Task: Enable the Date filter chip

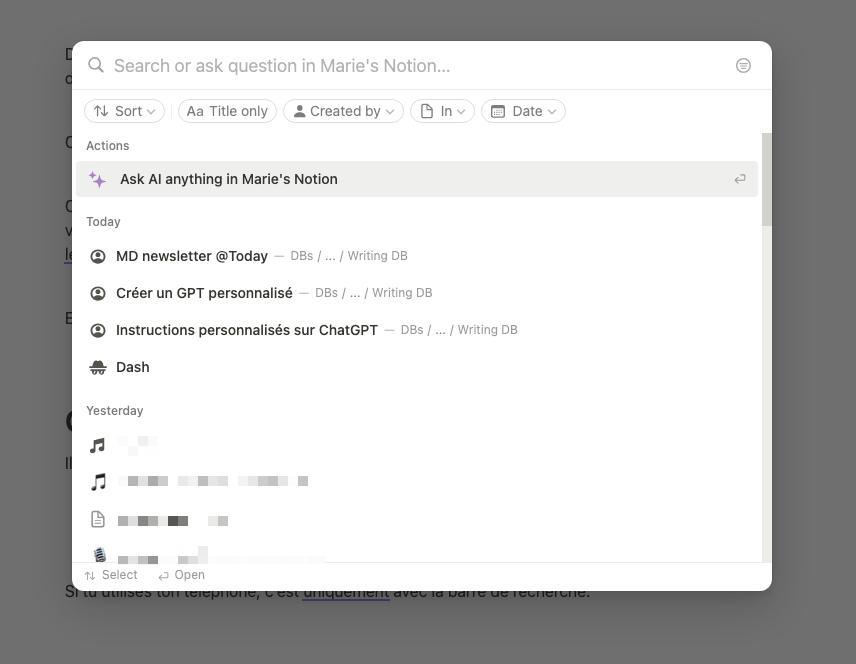Action: [523, 111]
